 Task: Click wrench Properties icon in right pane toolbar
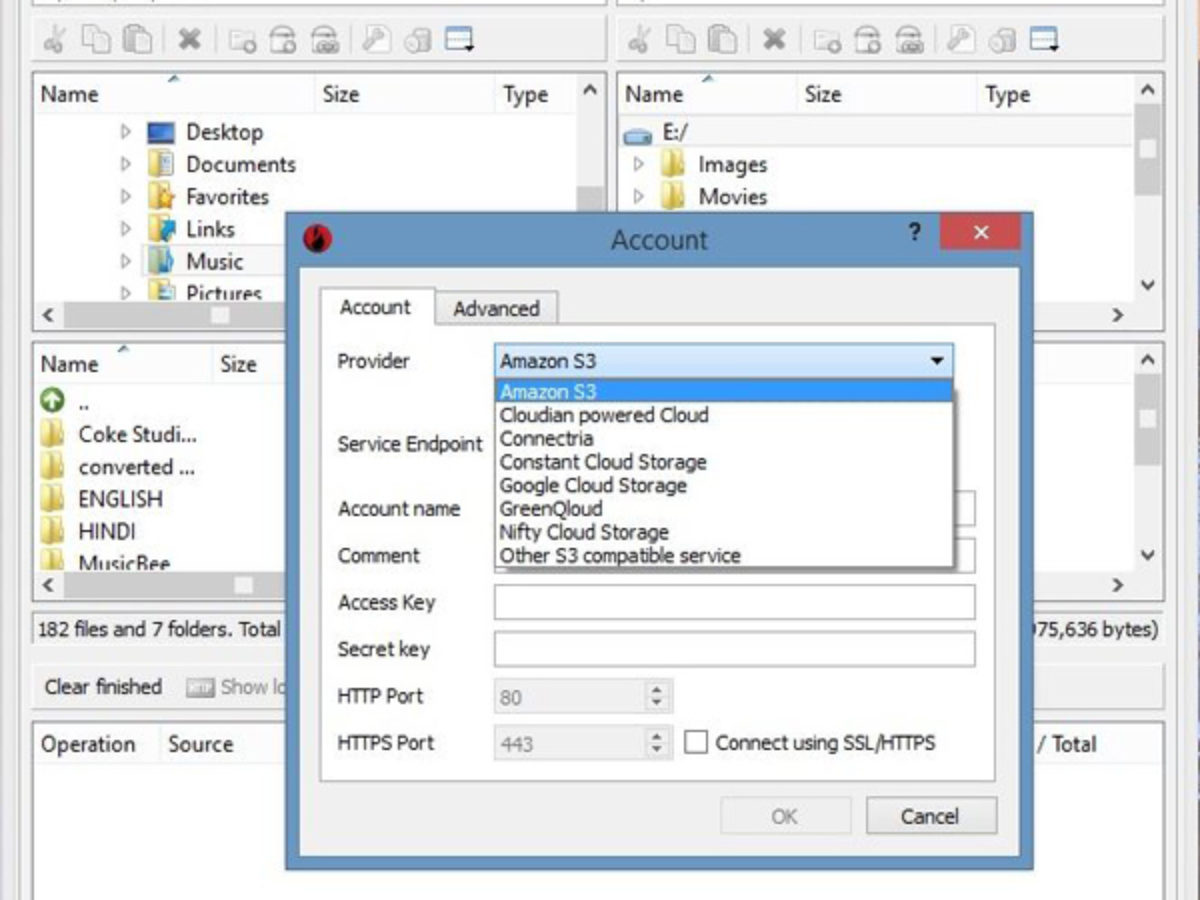962,39
